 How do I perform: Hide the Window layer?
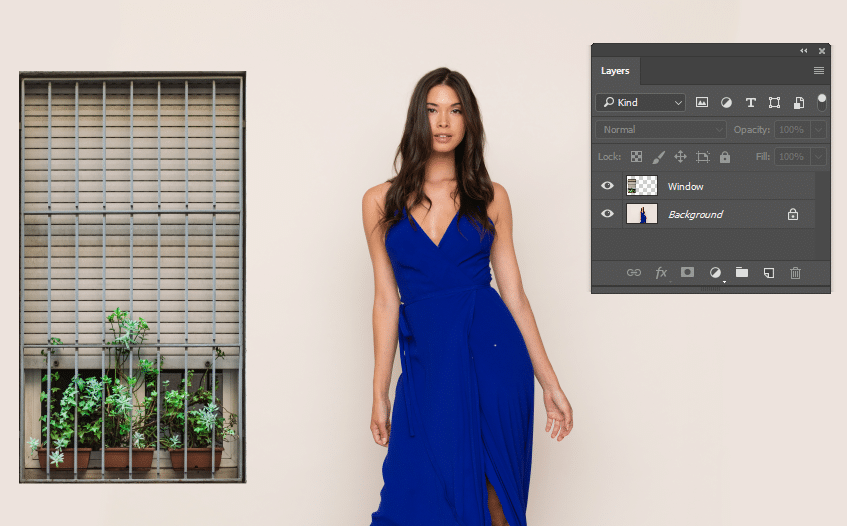[607, 186]
